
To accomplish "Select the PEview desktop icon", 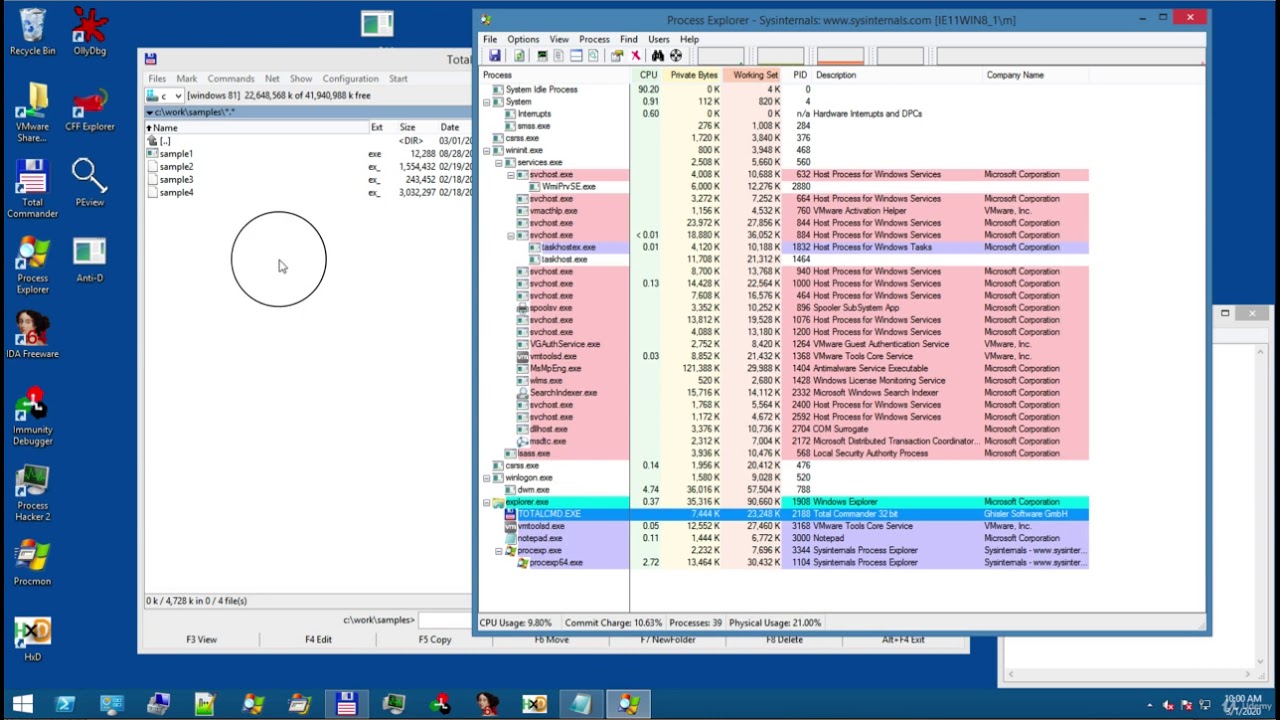I will pyautogui.click(x=89, y=183).
